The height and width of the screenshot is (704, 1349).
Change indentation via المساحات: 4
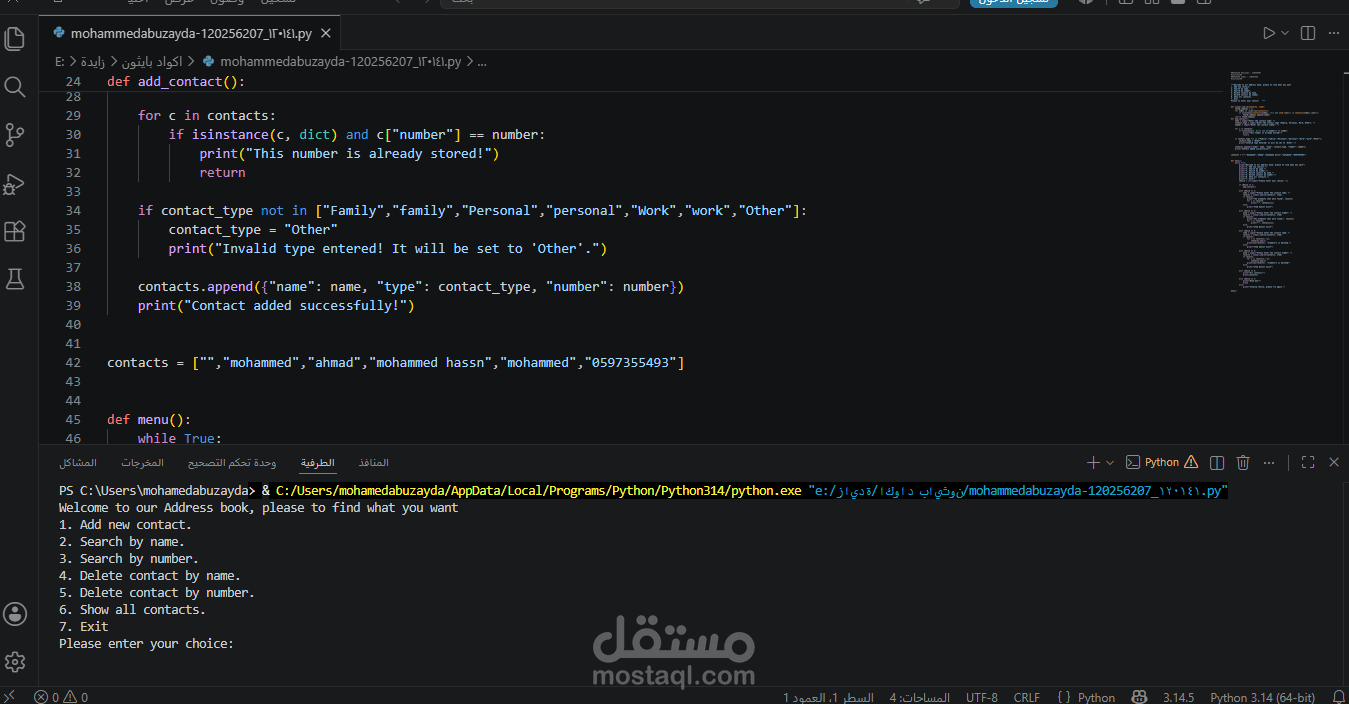coord(920,697)
